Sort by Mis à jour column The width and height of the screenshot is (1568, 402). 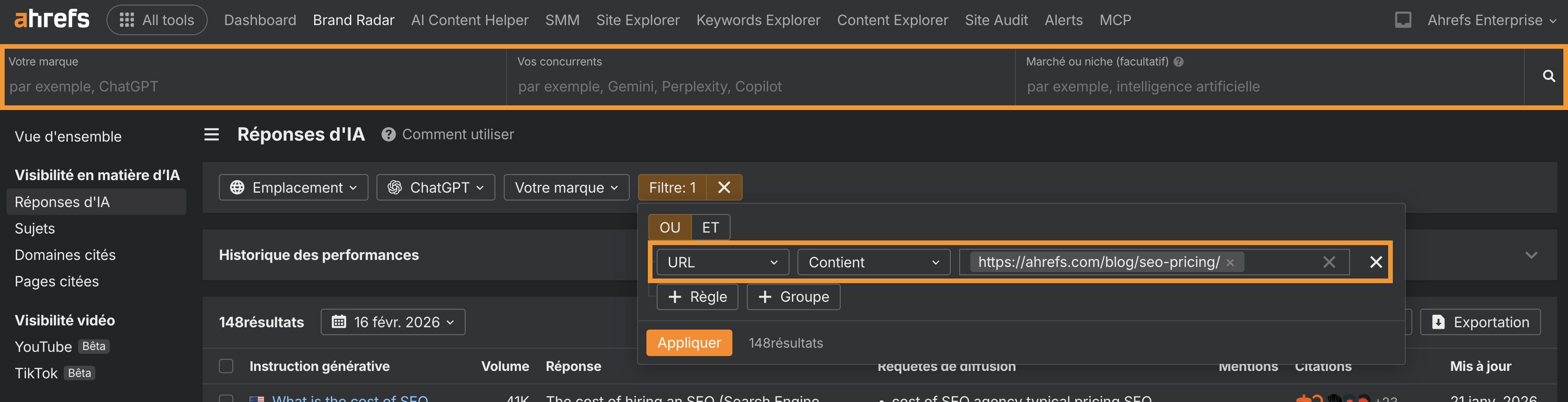[x=1480, y=366]
